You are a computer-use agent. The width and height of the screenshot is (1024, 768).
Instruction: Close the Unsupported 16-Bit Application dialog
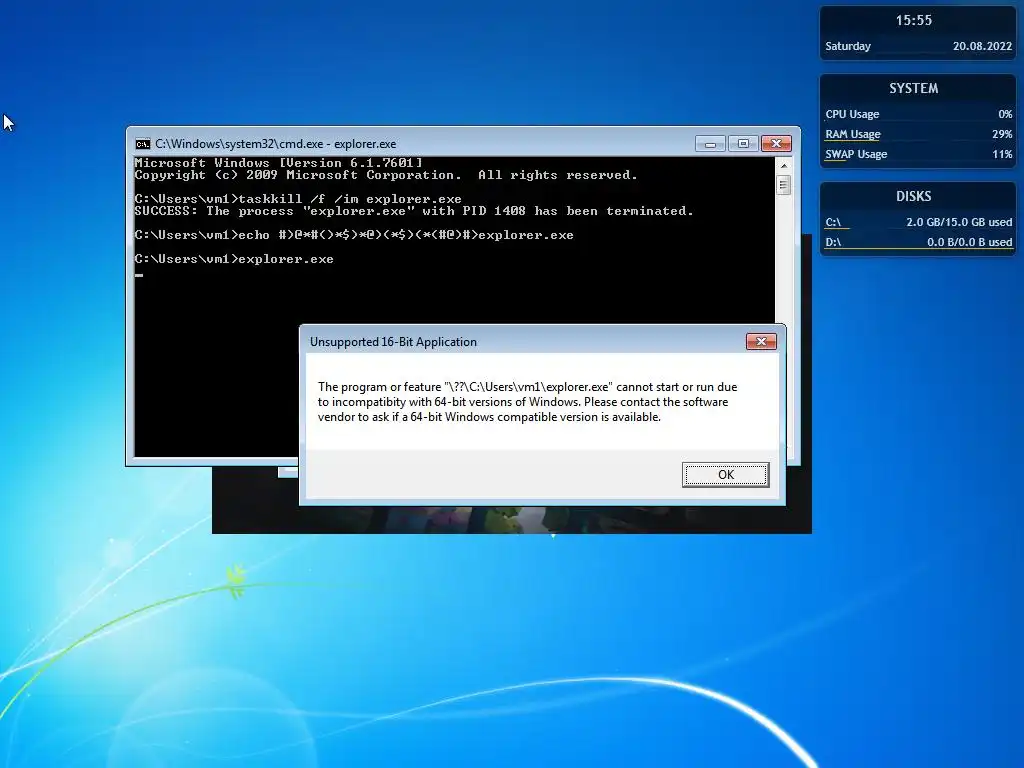click(x=761, y=342)
